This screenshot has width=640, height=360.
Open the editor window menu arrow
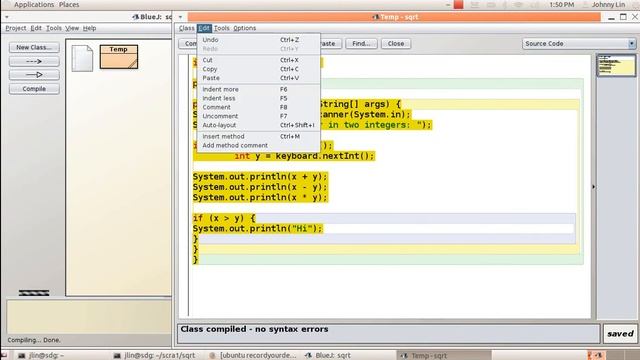point(180,17)
